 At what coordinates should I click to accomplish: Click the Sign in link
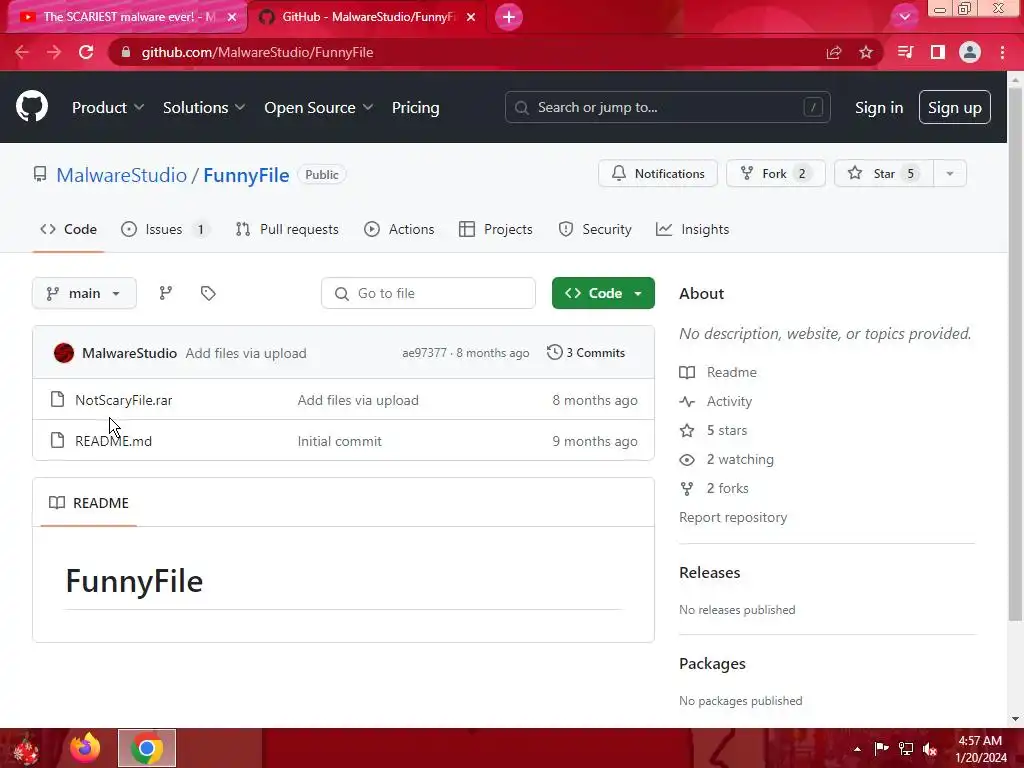tap(879, 108)
